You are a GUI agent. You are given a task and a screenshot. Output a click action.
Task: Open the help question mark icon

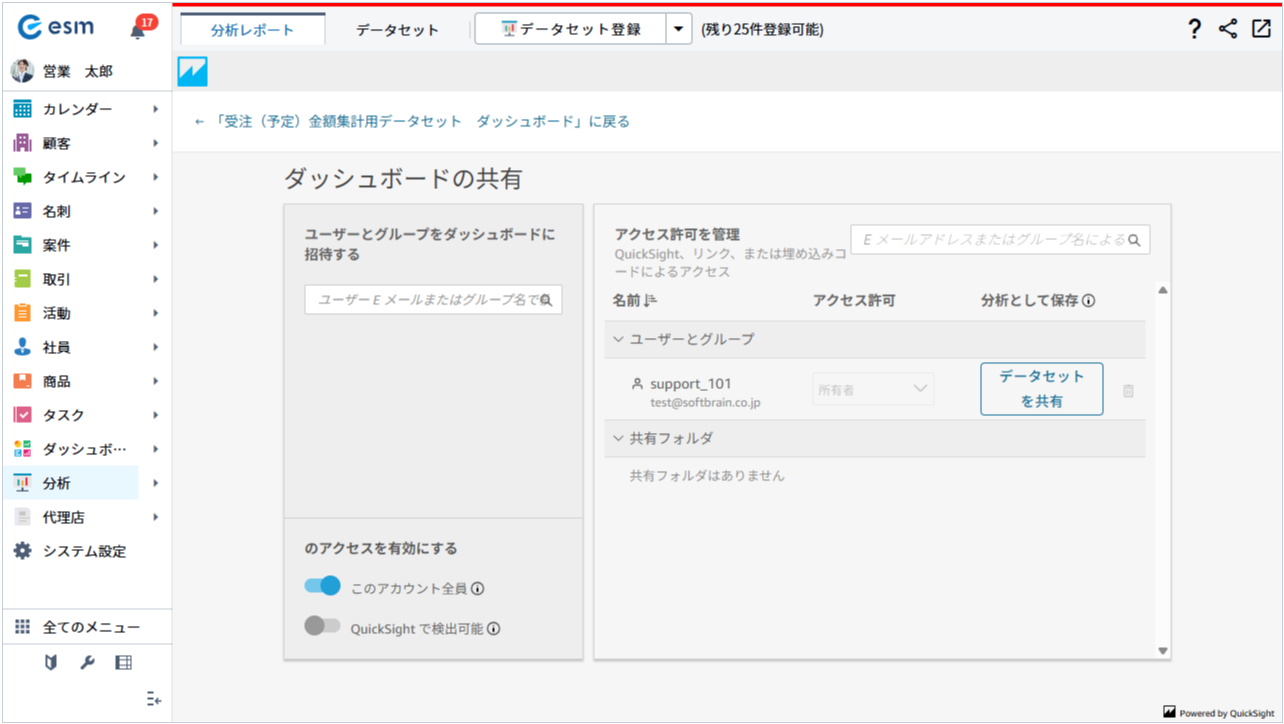point(1194,29)
